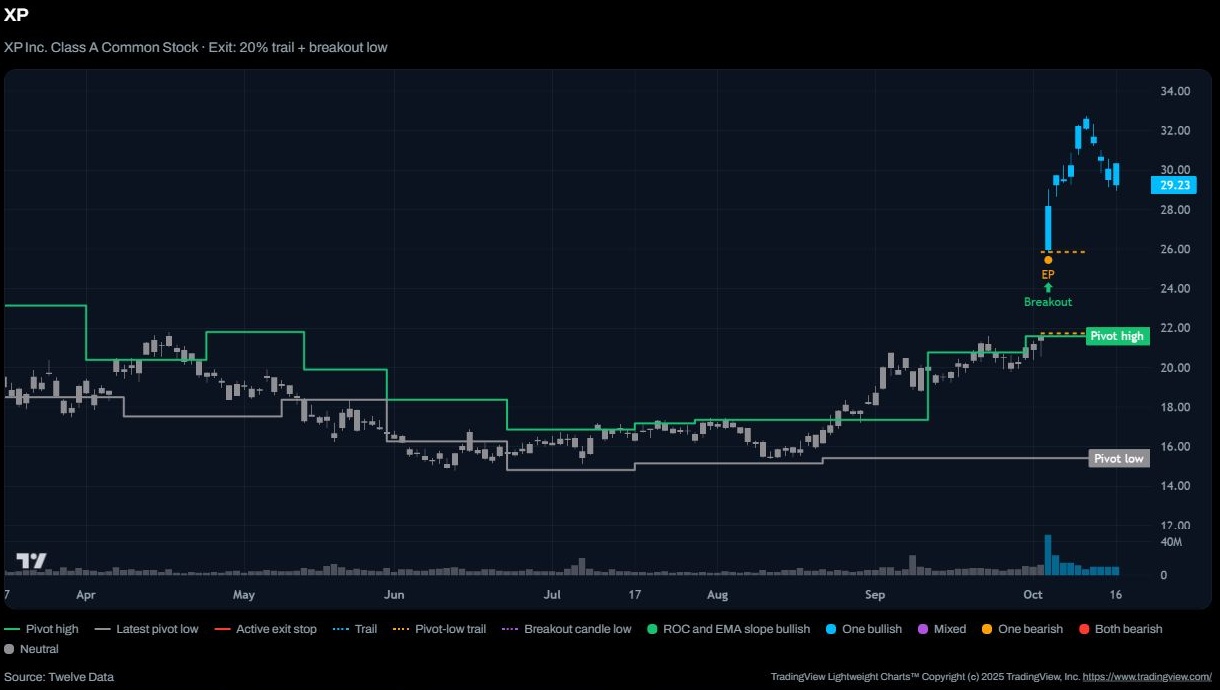This screenshot has width=1220, height=690.
Task: Click the tall blue breakout volume bar
Action: tap(1048, 555)
